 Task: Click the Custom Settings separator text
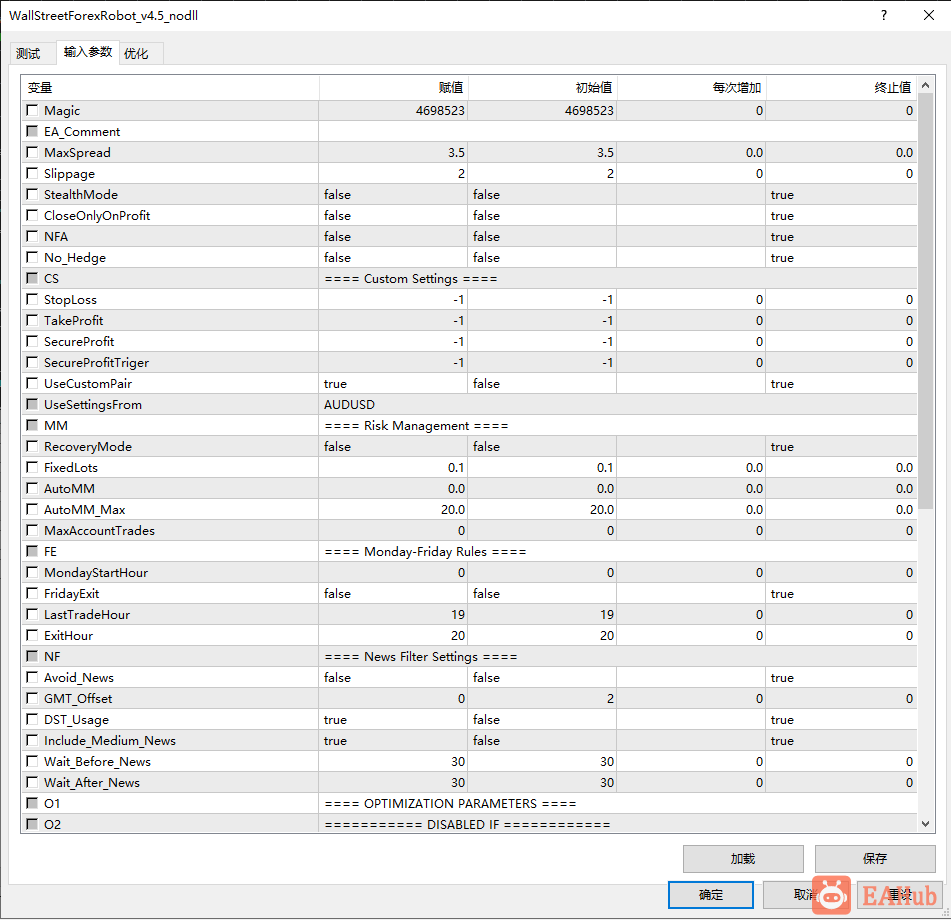tap(411, 278)
